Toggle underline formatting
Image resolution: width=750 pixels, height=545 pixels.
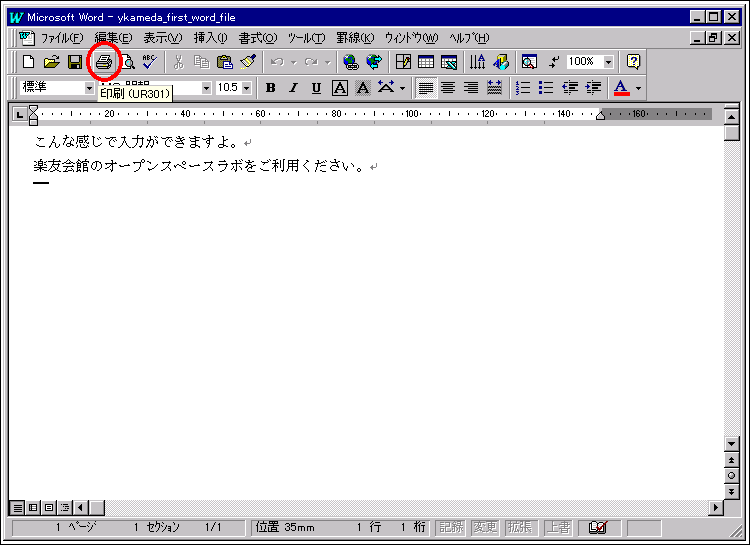pyautogui.click(x=316, y=88)
